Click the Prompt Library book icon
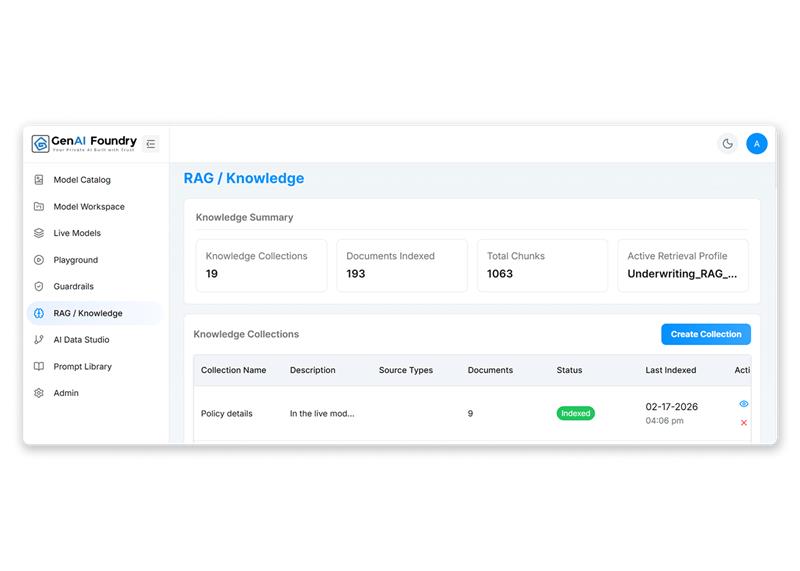 click(x=39, y=367)
